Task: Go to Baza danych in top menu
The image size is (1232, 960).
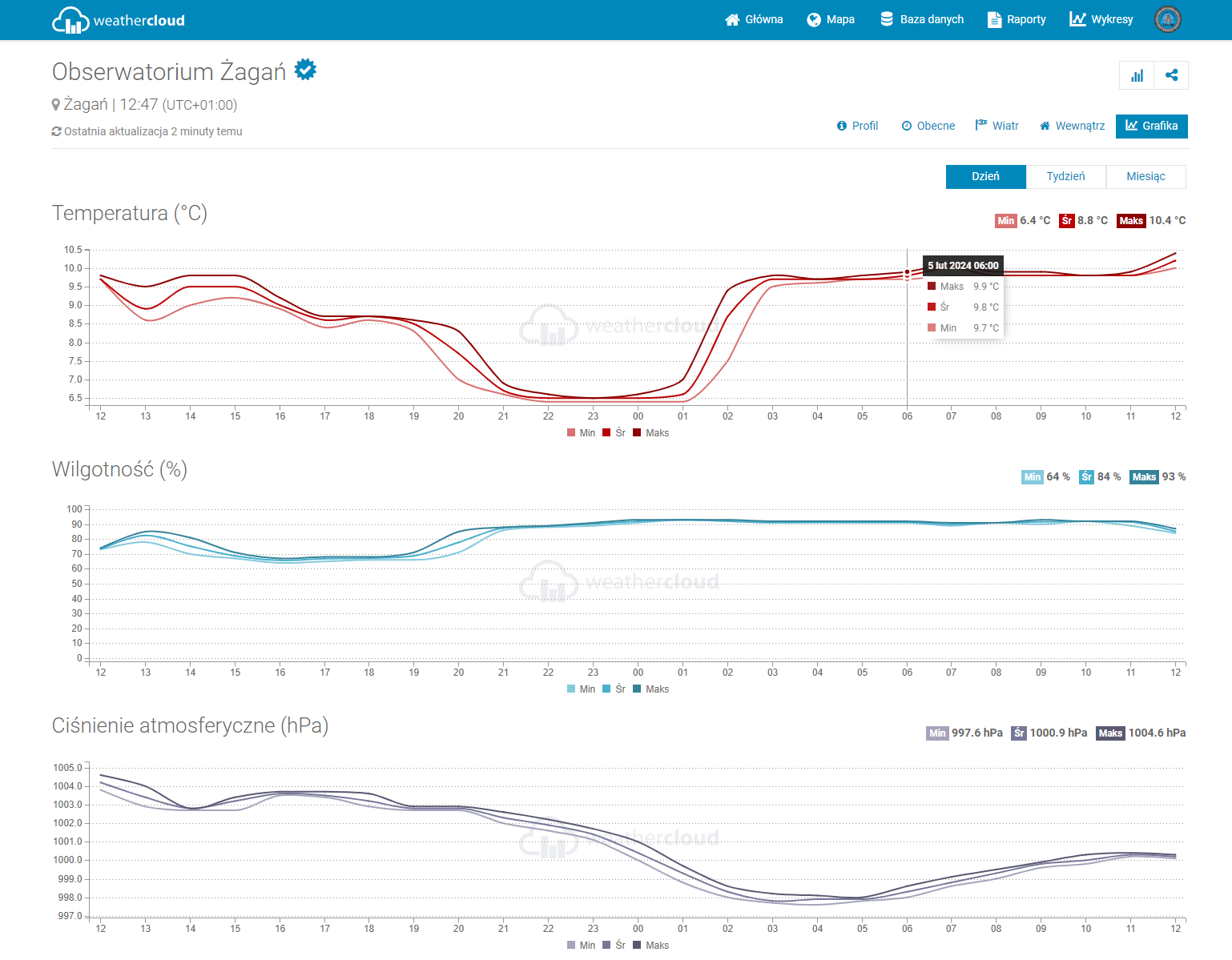Action: click(922, 19)
